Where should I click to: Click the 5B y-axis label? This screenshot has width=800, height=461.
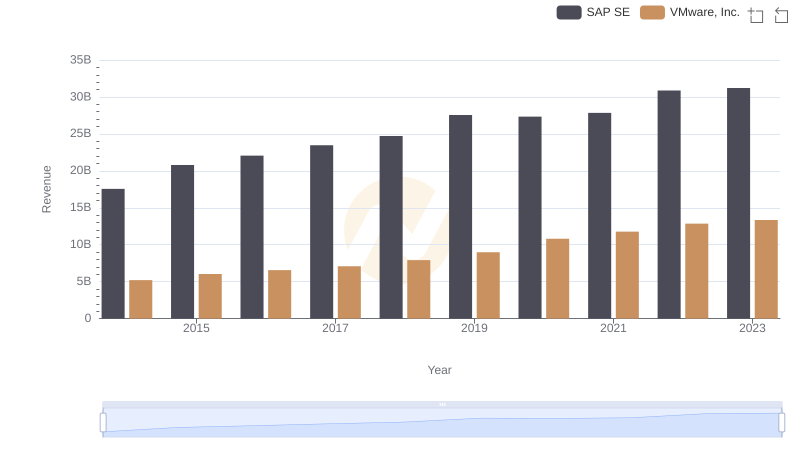click(x=84, y=281)
